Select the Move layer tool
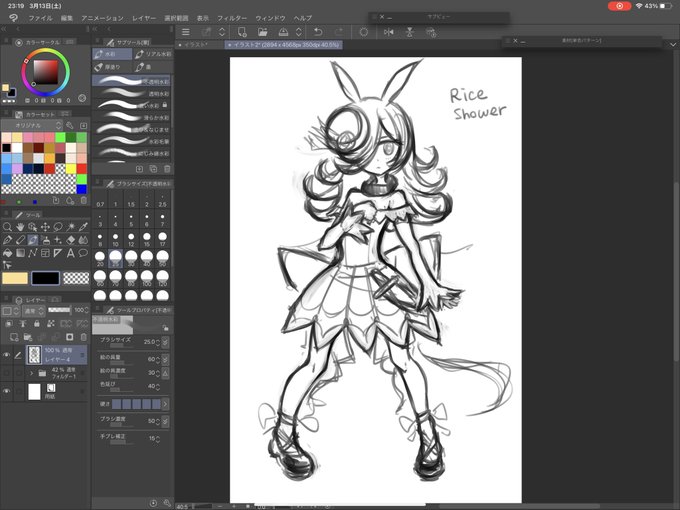The height and width of the screenshot is (510, 680). (45, 227)
